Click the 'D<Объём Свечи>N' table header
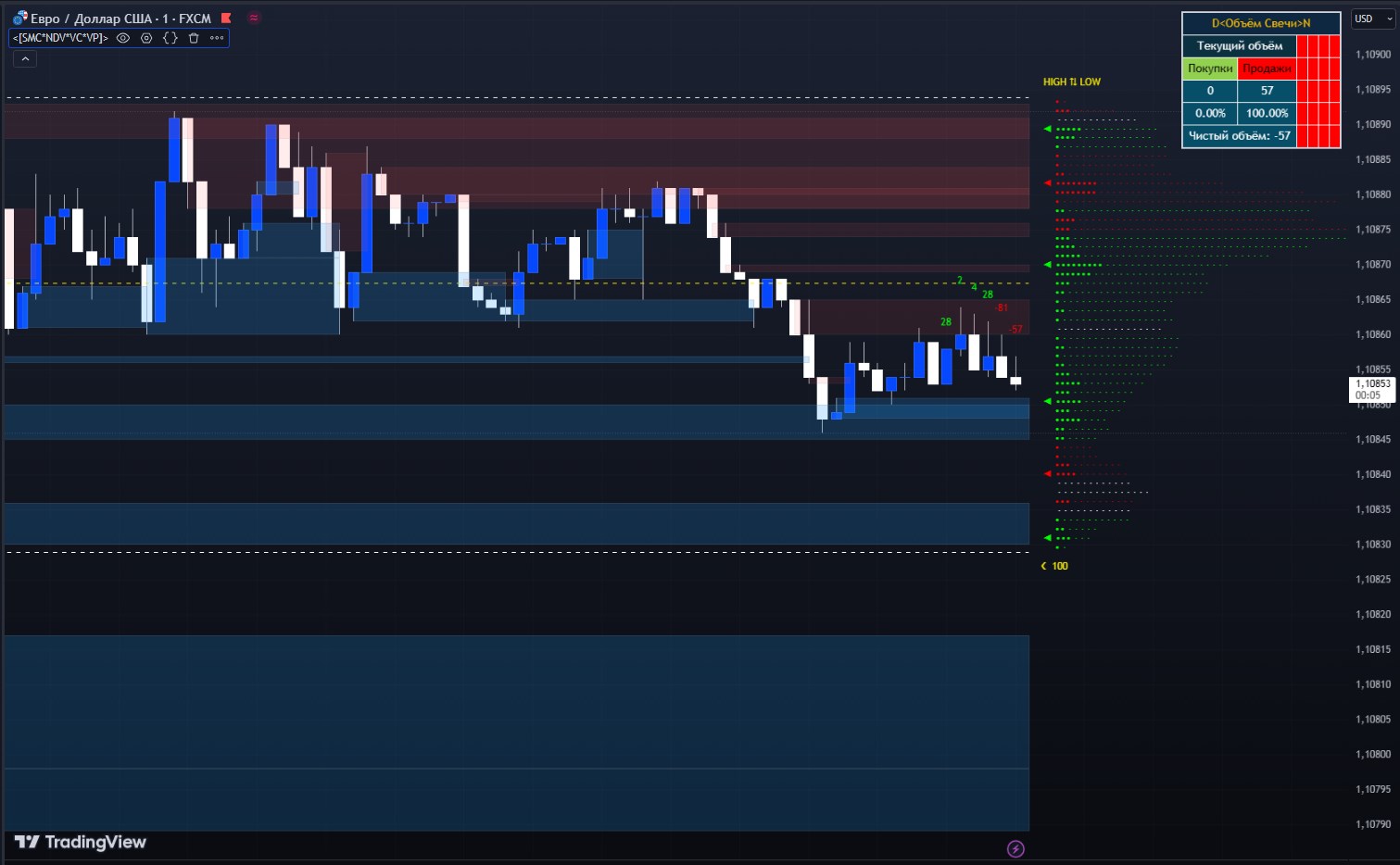1400x865 pixels. (1261, 23)
